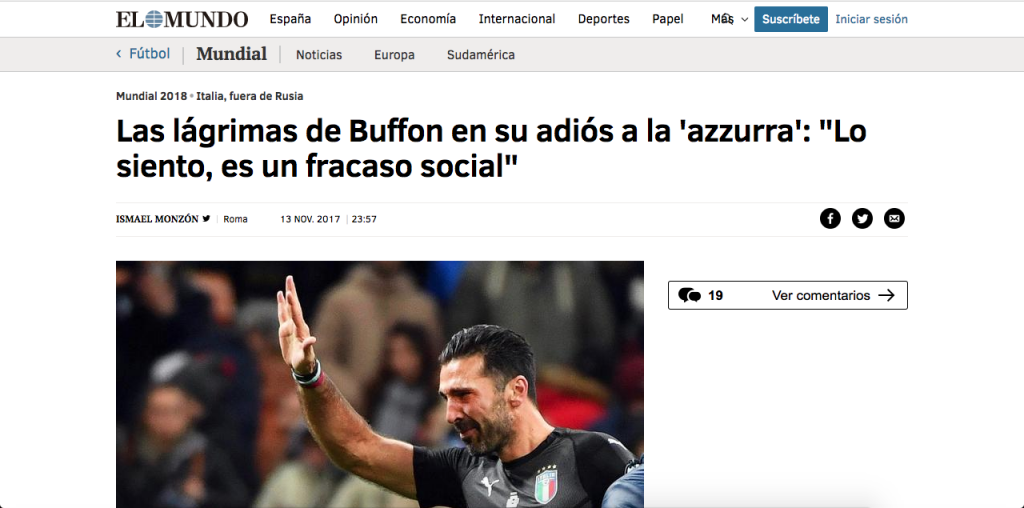Expand the Más dropdown menu
1024x508 pixels.
[729, 19]
